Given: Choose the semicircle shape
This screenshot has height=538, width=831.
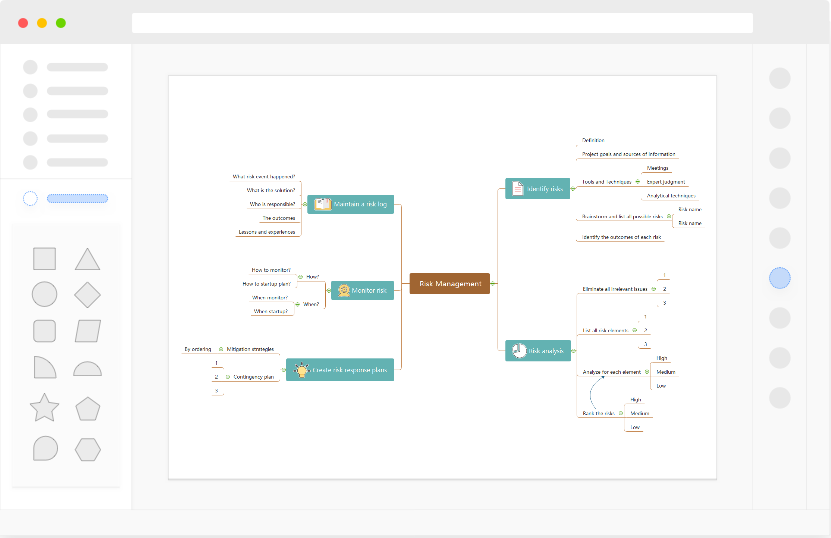Looking at the screenshot, I should tap(88, 369).
